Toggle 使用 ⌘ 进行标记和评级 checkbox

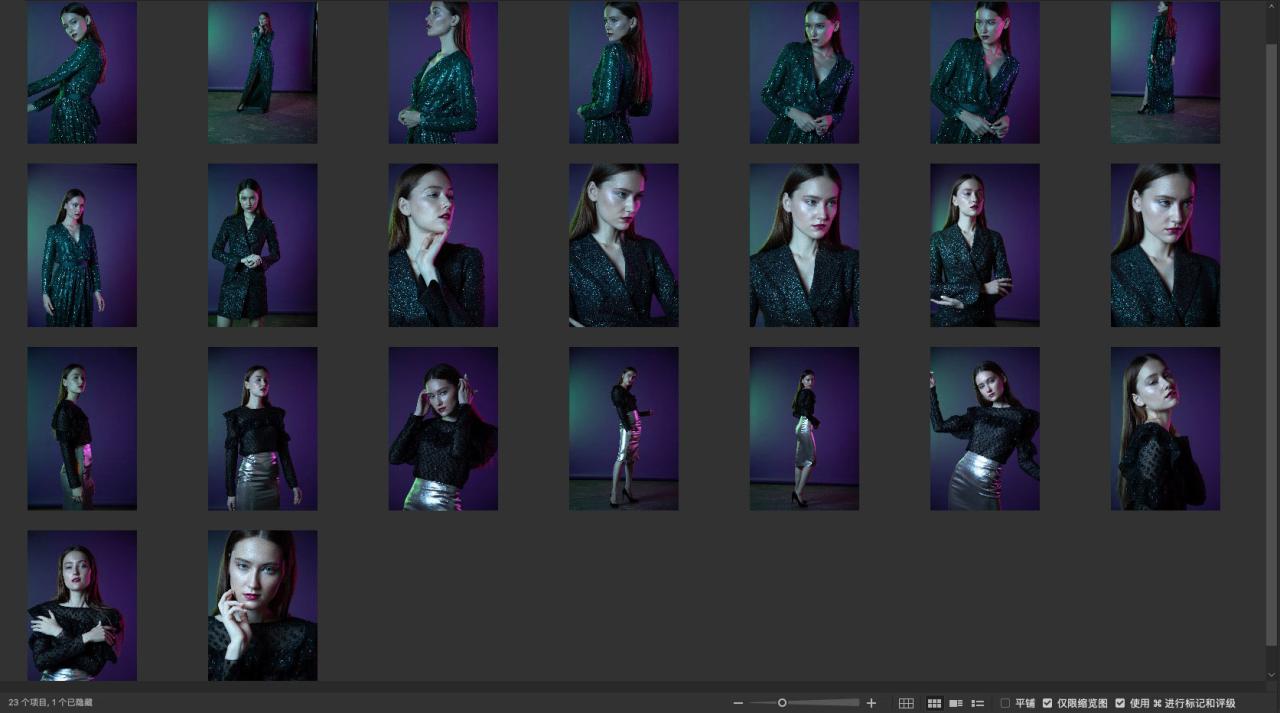tap(1120, 703)
